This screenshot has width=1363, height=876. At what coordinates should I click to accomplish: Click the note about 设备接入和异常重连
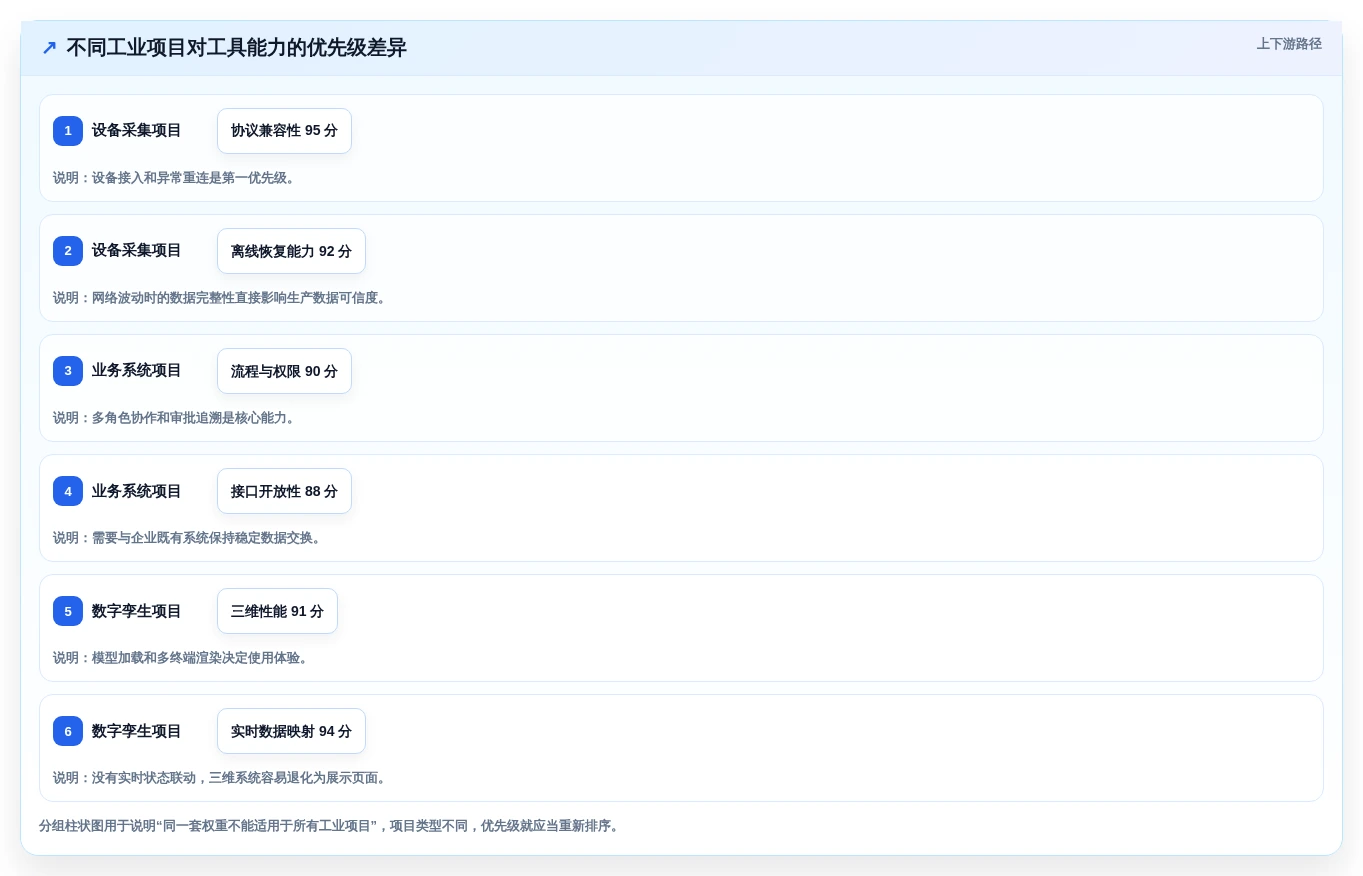[176, 178]
